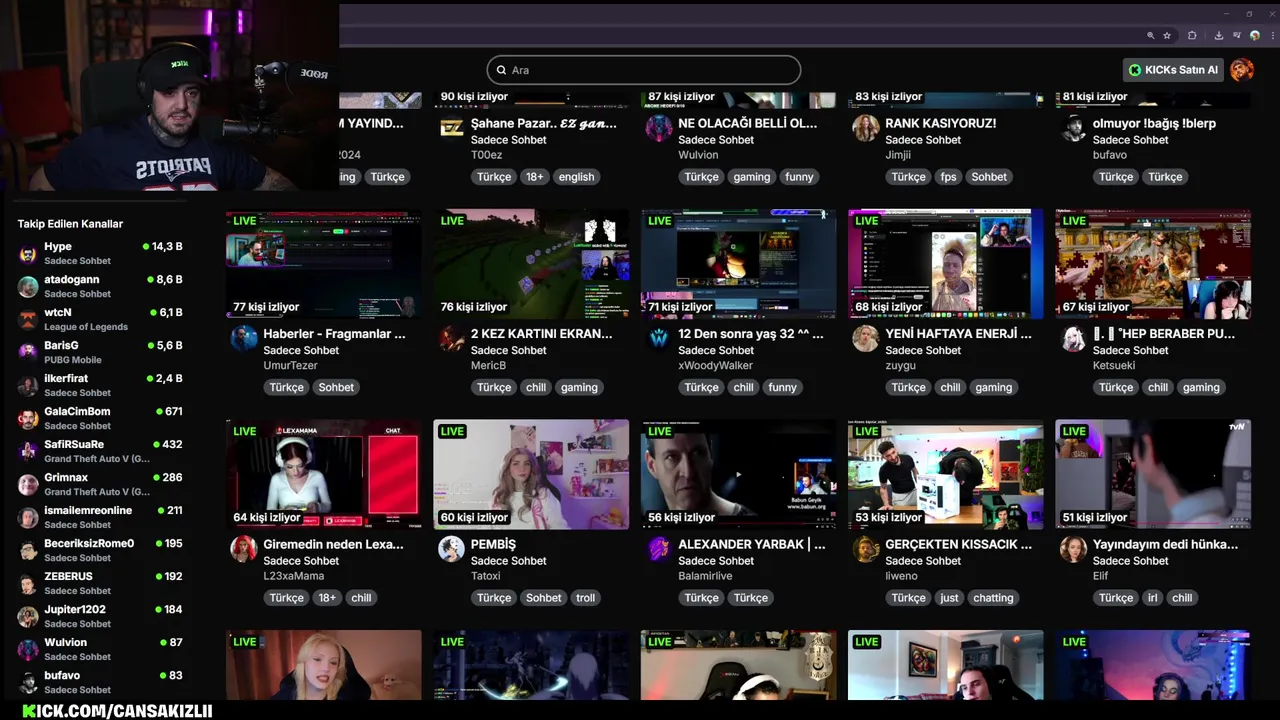Click Elif's avatar on Yayındayım dedi stream
This screenshot has width=1280, height=720.
pos(1074,548)
